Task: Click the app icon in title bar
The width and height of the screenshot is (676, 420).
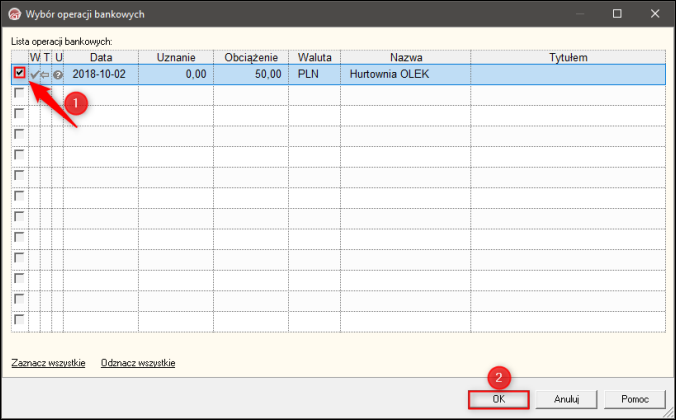Action: pyautogui.click(x=15, y=14)
